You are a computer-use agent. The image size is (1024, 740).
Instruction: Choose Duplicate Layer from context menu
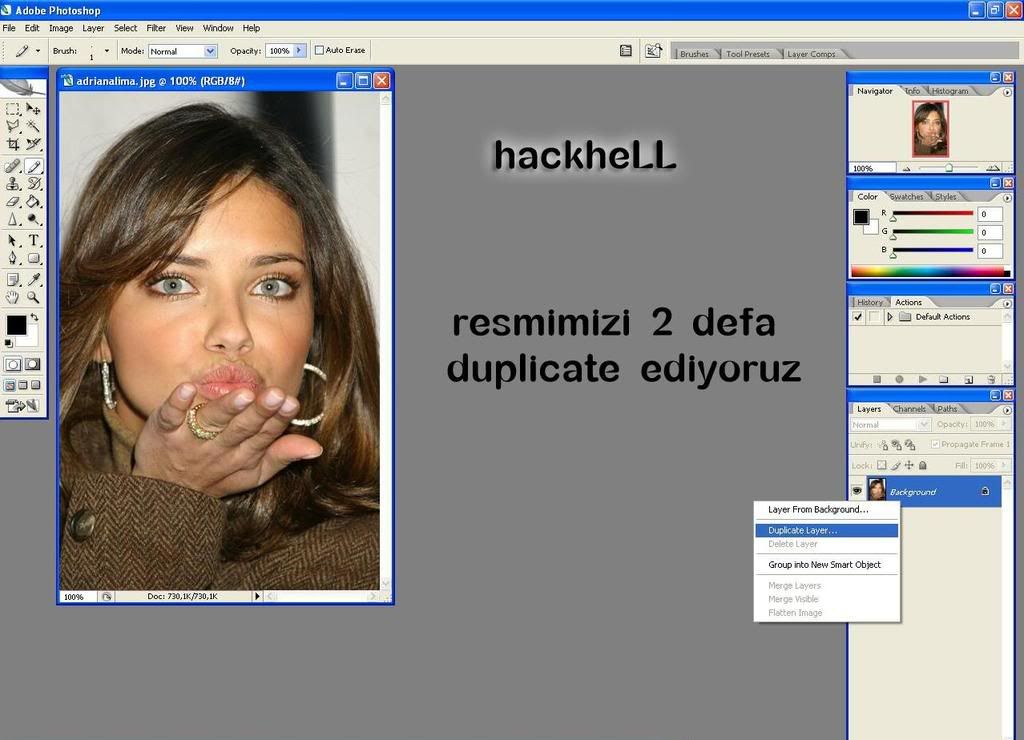coord(826,530)
